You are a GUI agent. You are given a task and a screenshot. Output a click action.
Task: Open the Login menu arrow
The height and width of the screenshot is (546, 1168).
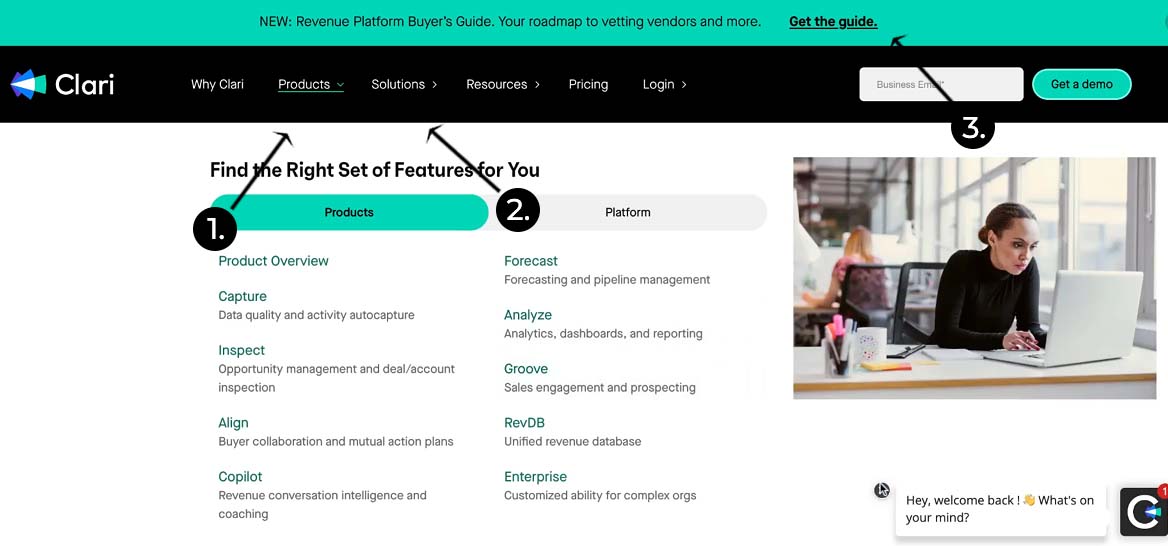(x=684, y=85)
